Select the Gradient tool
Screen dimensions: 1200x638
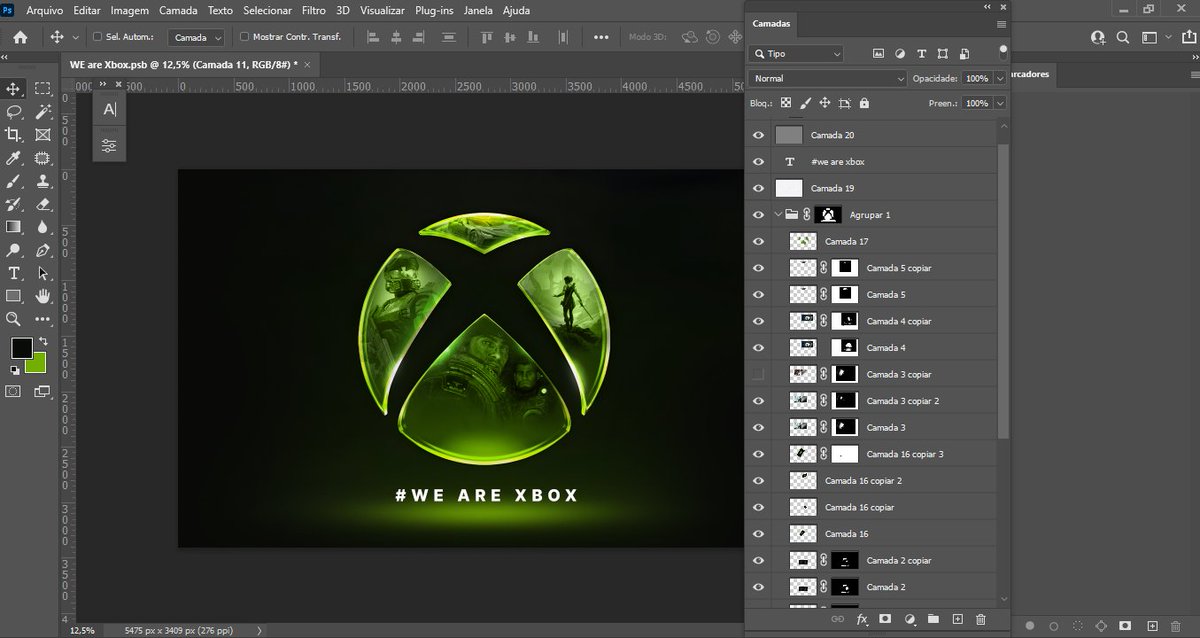[14, 227]
